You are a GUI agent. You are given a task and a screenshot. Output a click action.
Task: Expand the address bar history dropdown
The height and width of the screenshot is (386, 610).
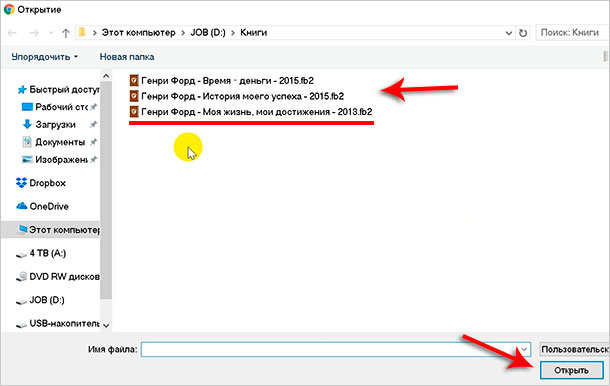point(508,33)
